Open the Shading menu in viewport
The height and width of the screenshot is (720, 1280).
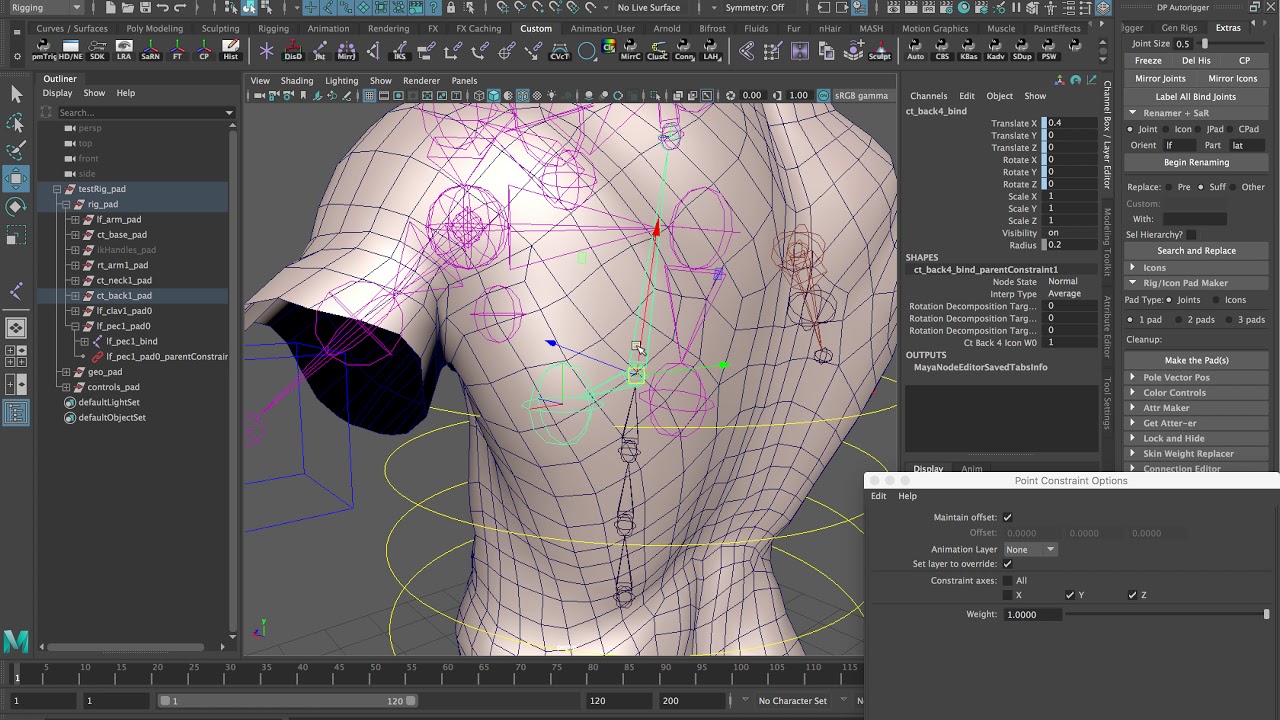[297, 81]
